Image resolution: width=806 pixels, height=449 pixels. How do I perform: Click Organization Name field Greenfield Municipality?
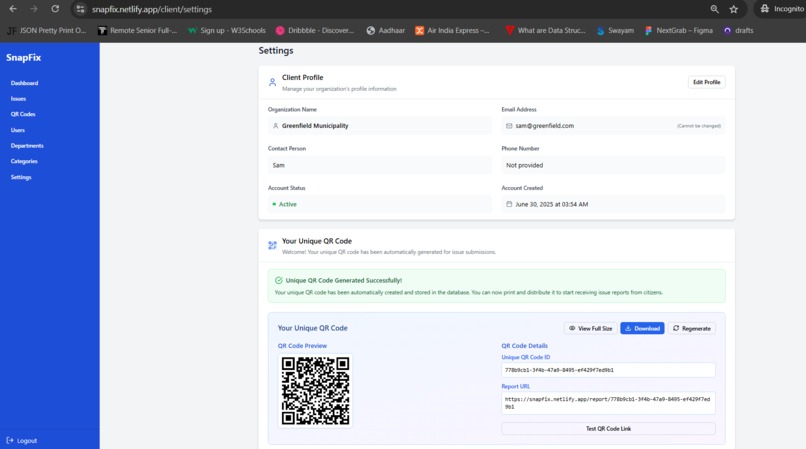point(380,125)
